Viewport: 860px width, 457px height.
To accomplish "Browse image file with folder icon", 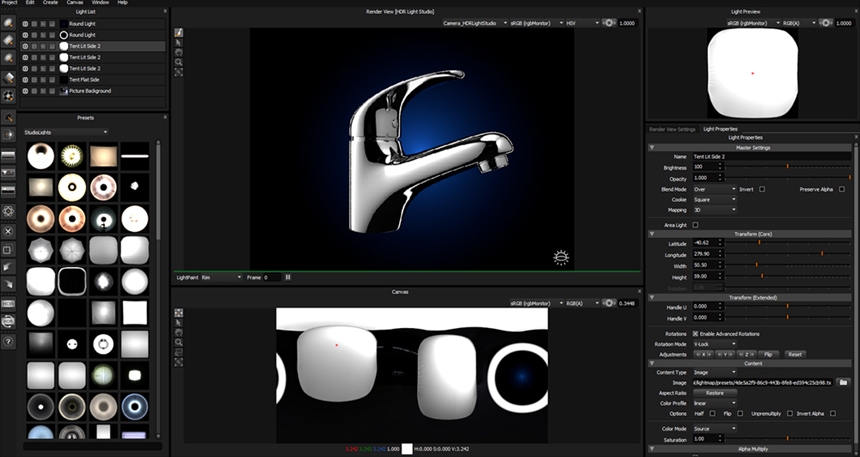I will pyautogui.click(x=844, y=382).
